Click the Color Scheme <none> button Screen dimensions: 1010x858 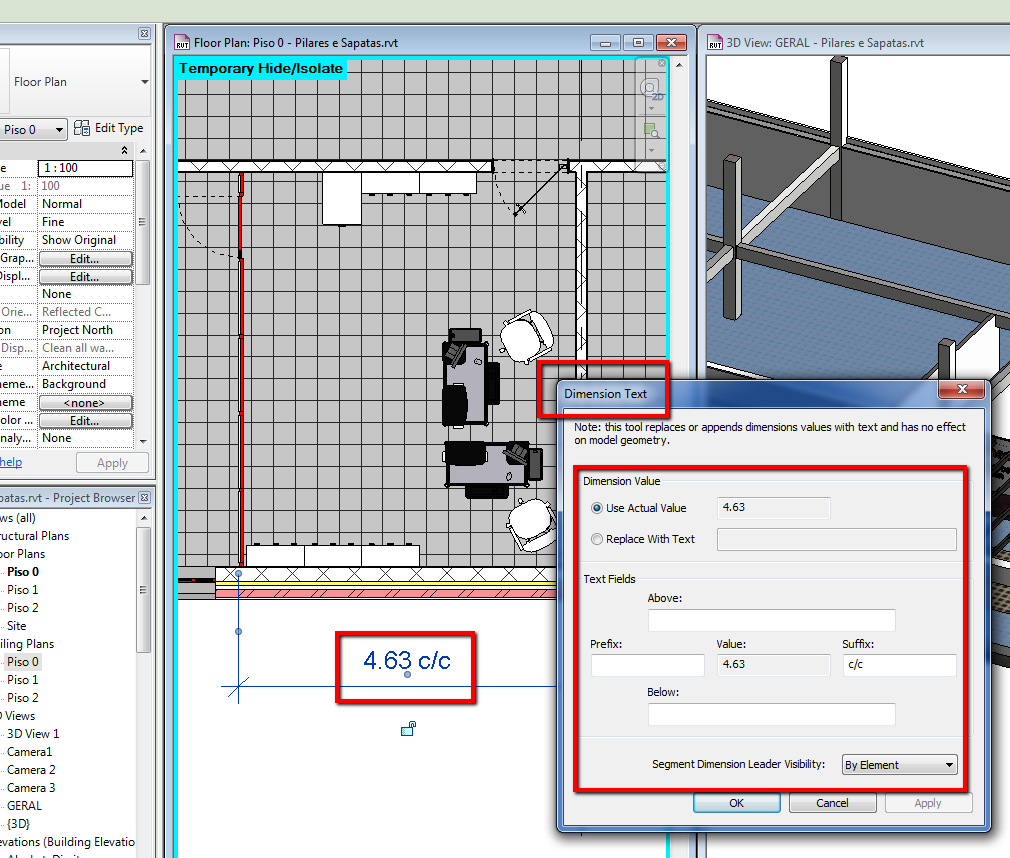coord(85,403)
